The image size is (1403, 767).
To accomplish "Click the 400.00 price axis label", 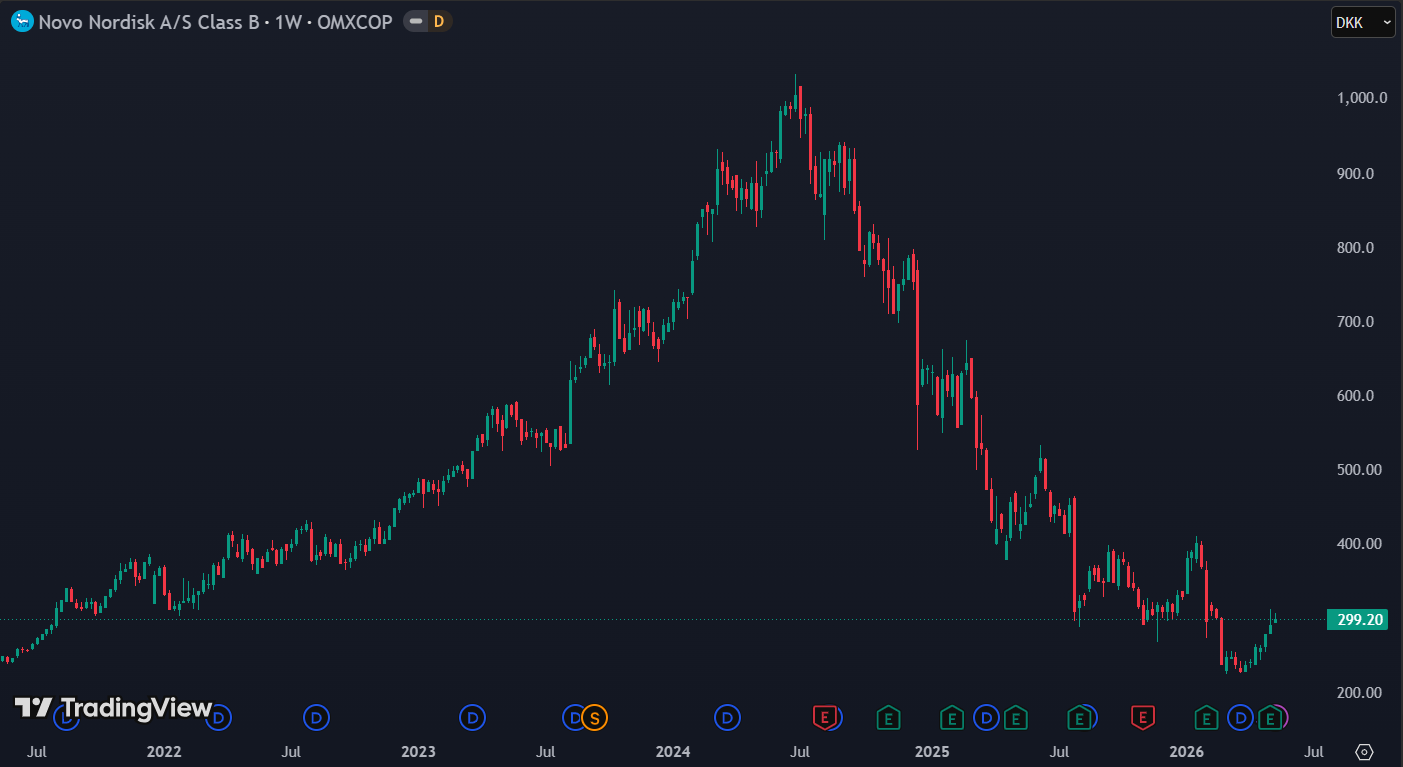I will point(1359,543).
